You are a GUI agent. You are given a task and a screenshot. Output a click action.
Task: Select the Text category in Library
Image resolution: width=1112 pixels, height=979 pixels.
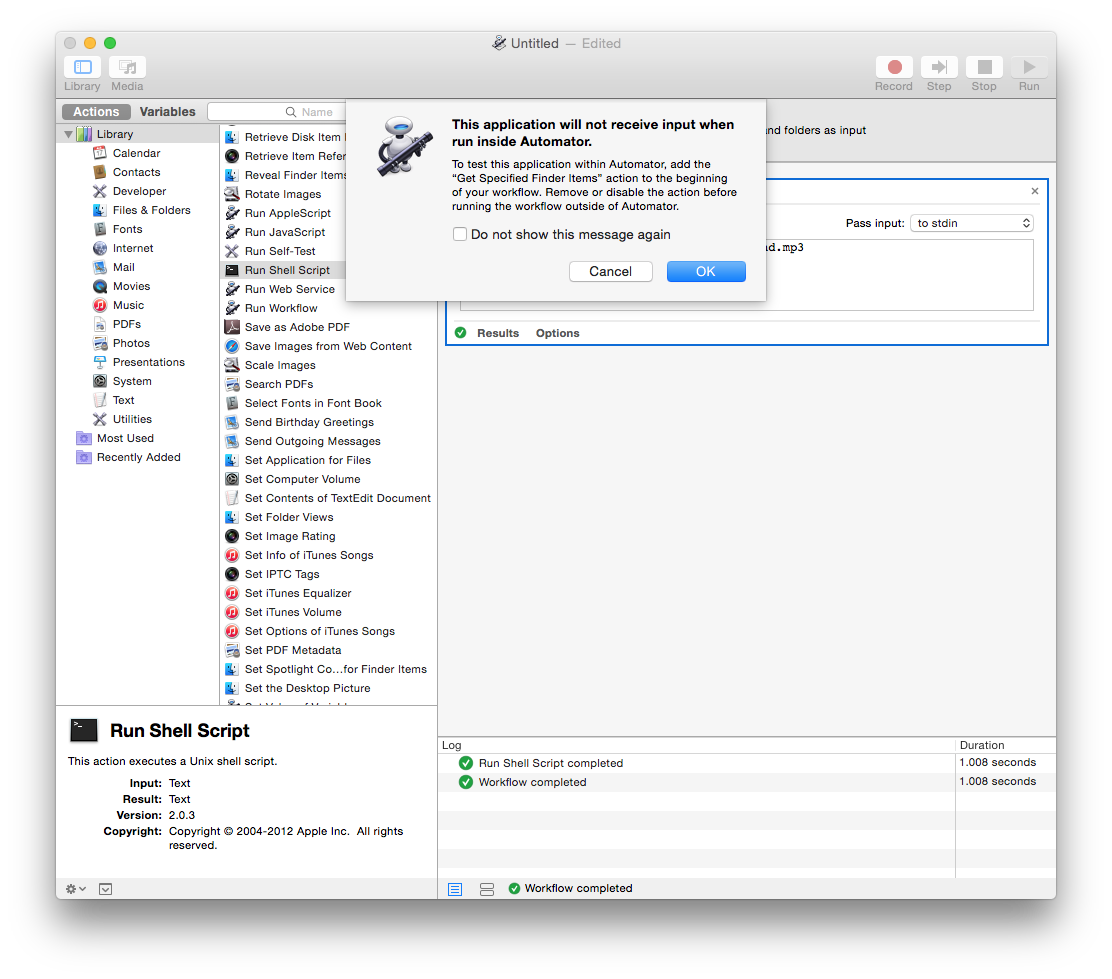pyautogui.click(x=123, y=400)
